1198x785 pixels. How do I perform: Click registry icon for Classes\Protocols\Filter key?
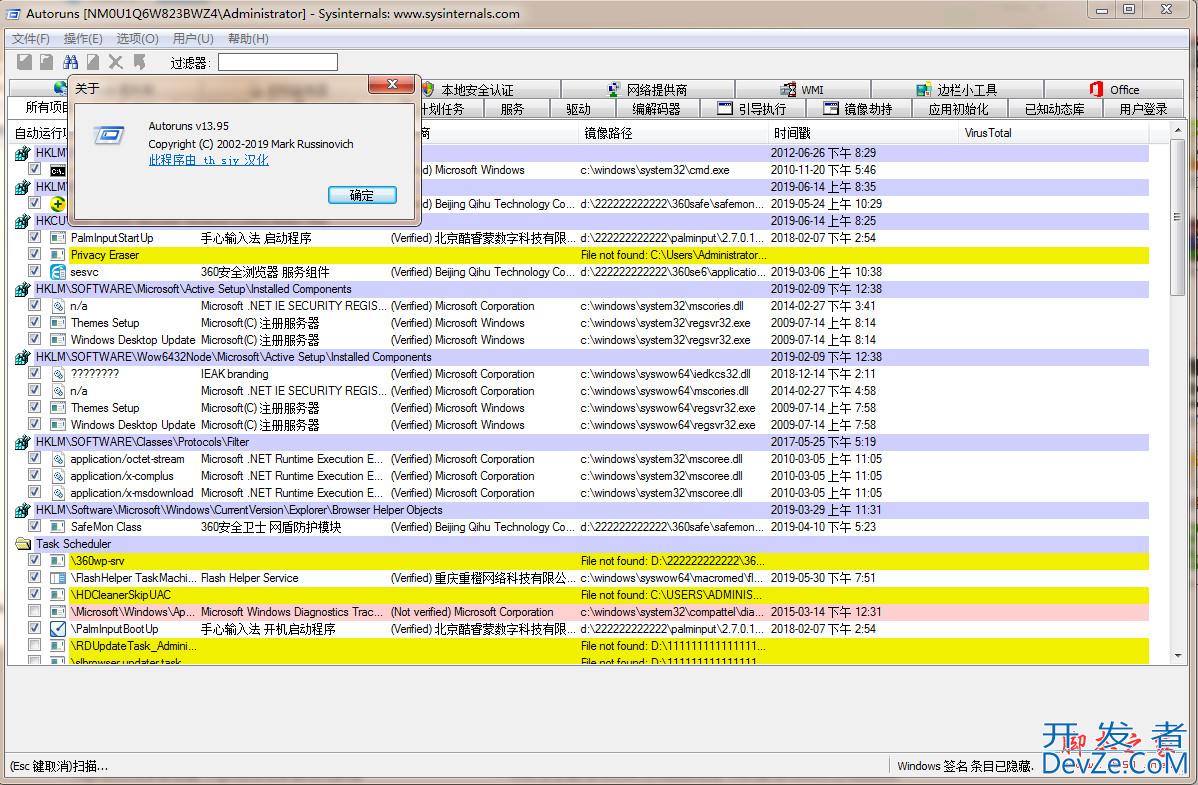[x=22, y=442]
